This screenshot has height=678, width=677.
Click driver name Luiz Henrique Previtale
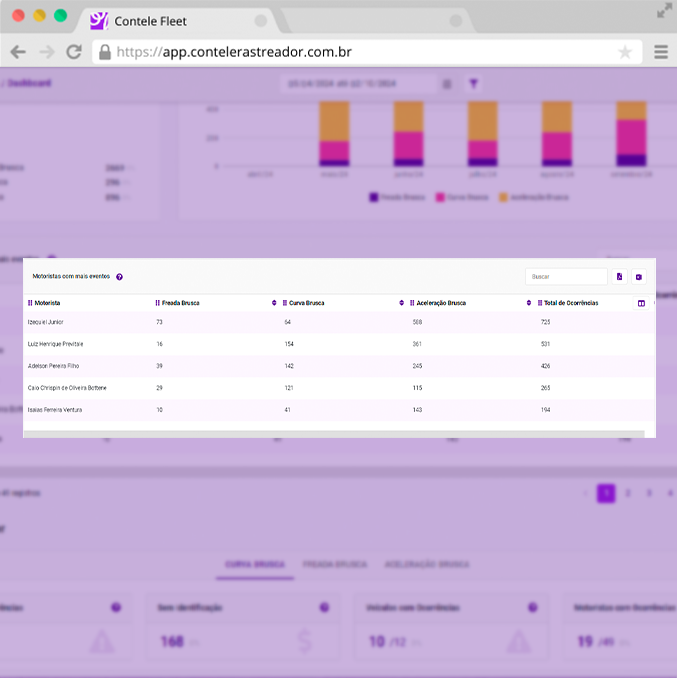coord(55,344)
